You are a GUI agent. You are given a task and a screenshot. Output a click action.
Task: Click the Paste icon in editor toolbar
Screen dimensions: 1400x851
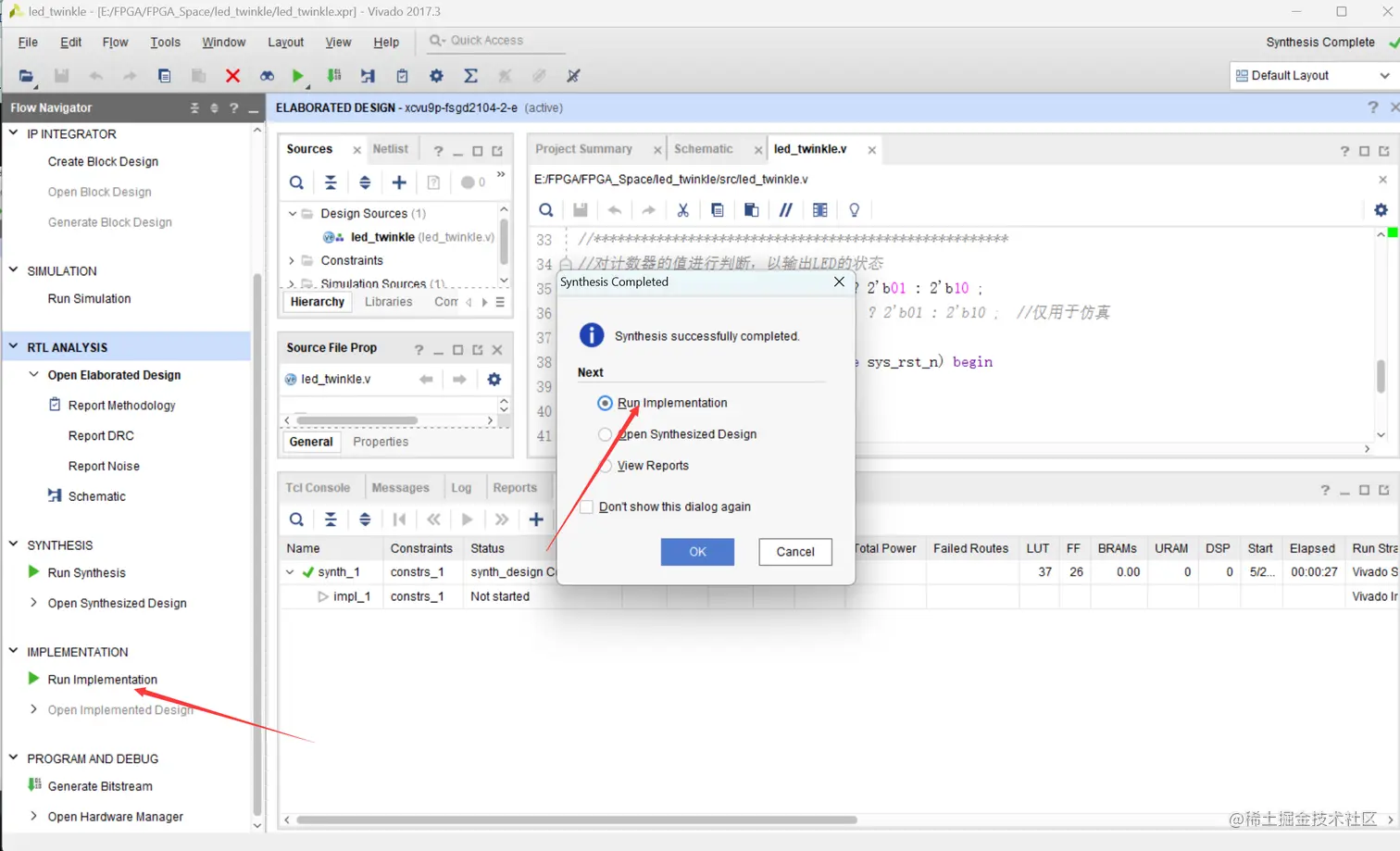[x=751, y=210]
